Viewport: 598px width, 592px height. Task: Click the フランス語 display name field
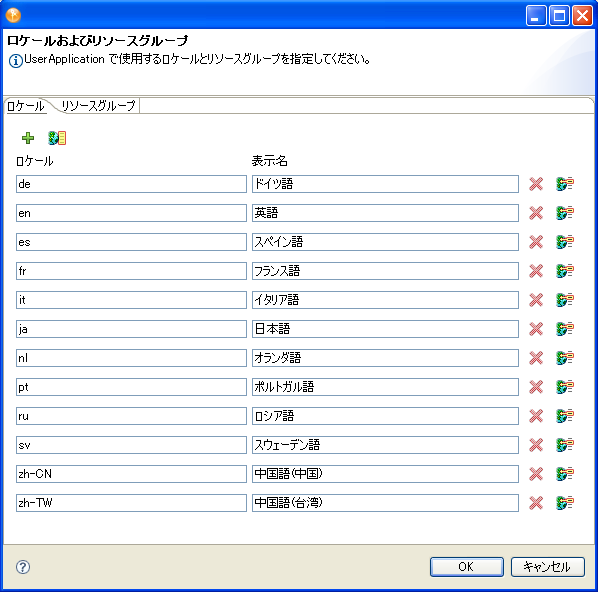click(385, 271)
